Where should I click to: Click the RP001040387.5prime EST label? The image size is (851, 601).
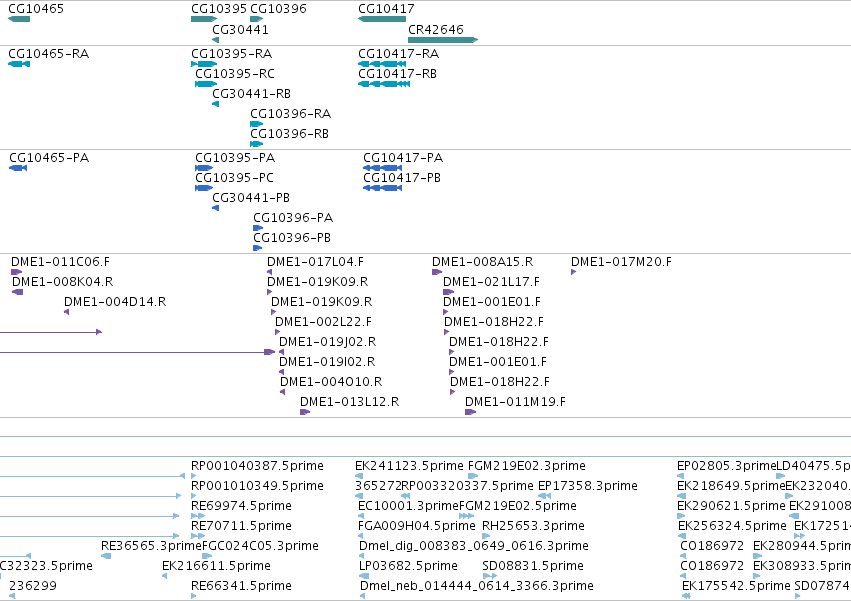click(257, 466)
